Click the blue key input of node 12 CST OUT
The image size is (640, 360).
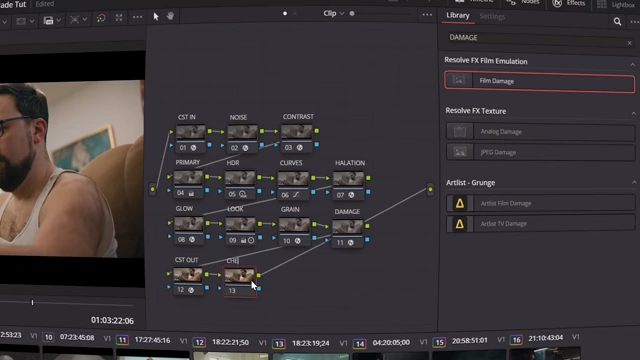pyautogui.click(x=169, y=287)
